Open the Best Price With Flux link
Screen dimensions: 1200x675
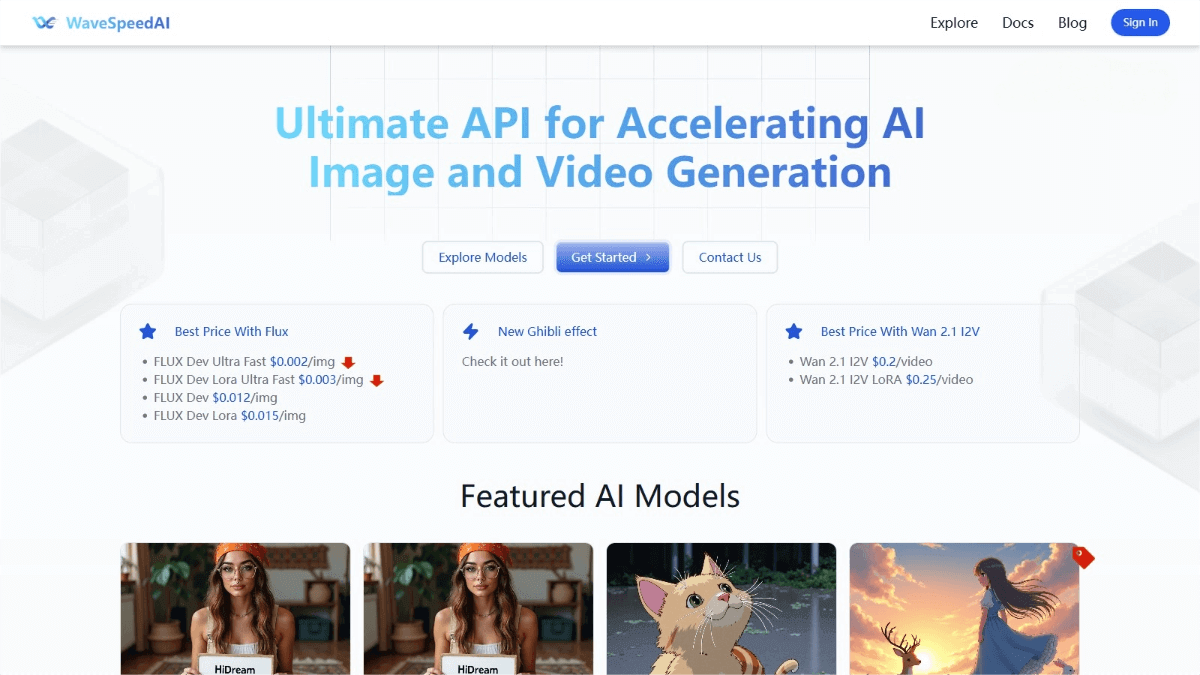pyautogui.click(x=231, y=331)
